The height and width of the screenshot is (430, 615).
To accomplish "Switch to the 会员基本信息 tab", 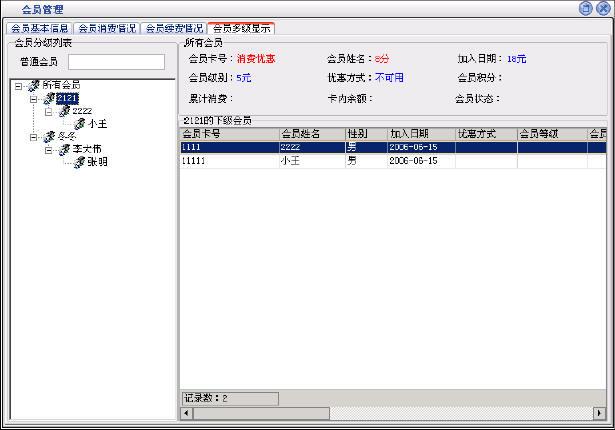I will pyautogui.click(x=39, y=29).
